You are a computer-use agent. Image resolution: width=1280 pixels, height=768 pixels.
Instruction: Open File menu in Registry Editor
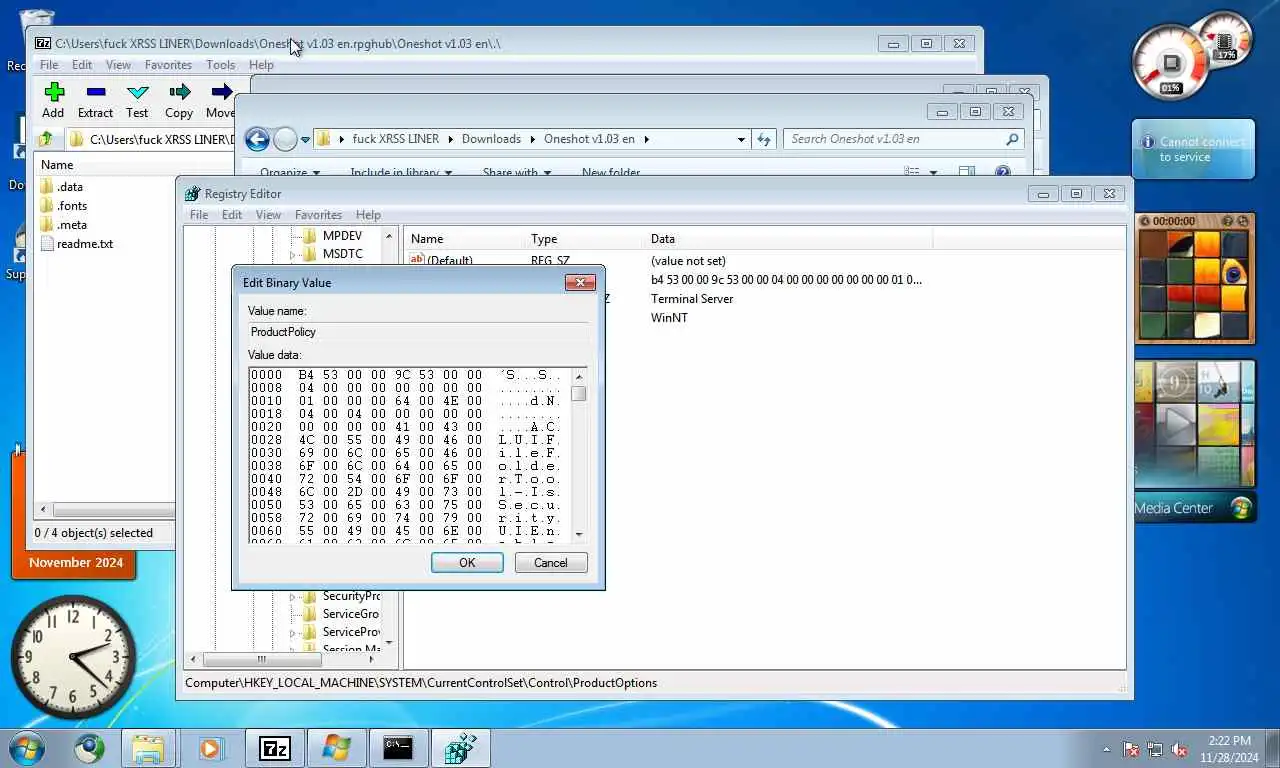pyautogui.click(x=199, y=215)
